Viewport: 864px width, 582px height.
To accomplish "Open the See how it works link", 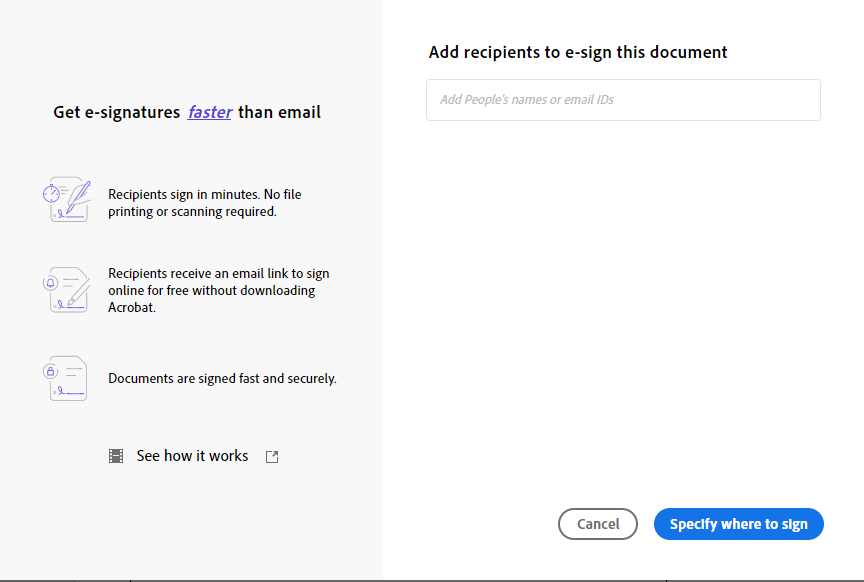I will tap(192, 455).
